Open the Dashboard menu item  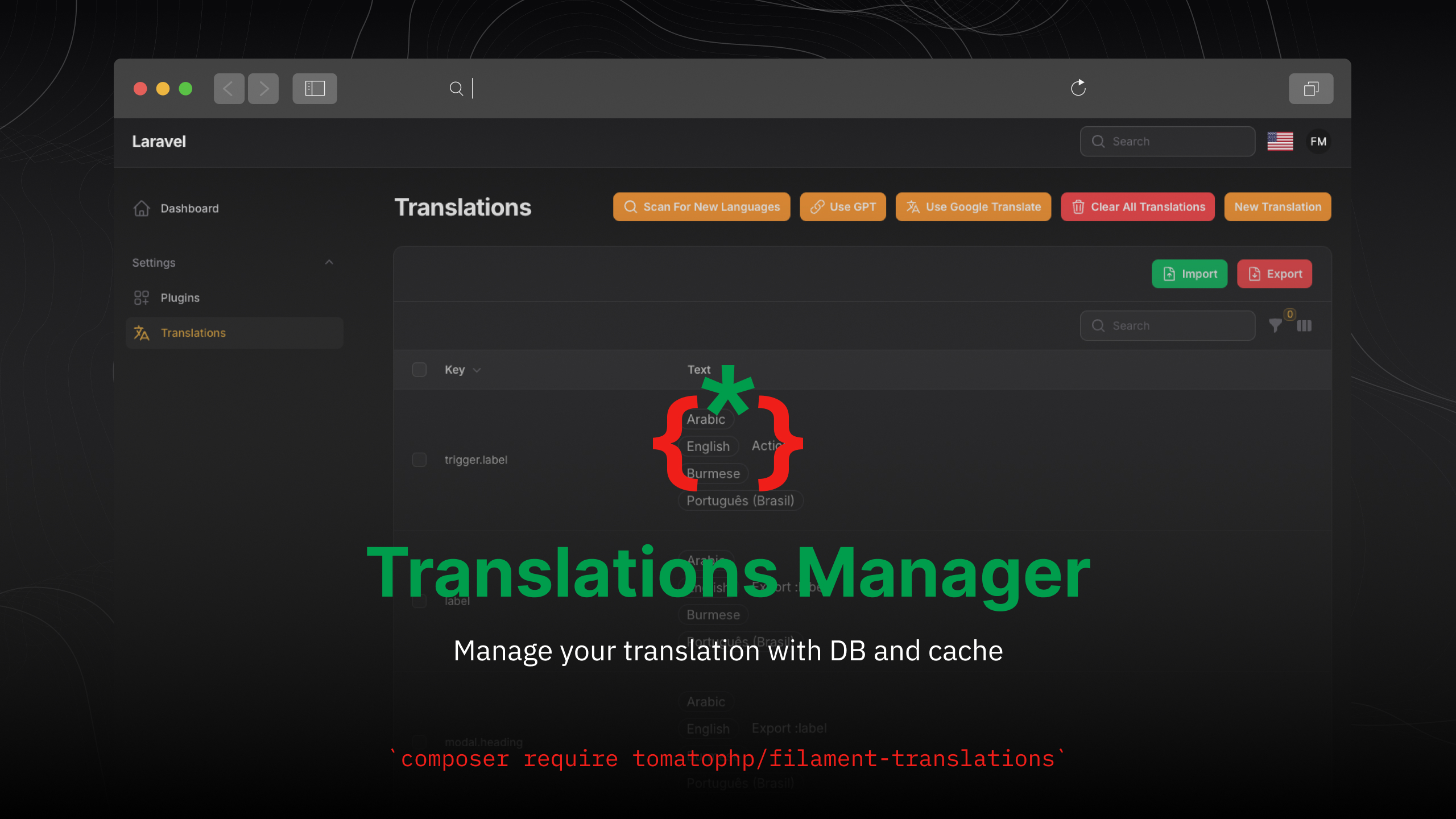point(189,208)
